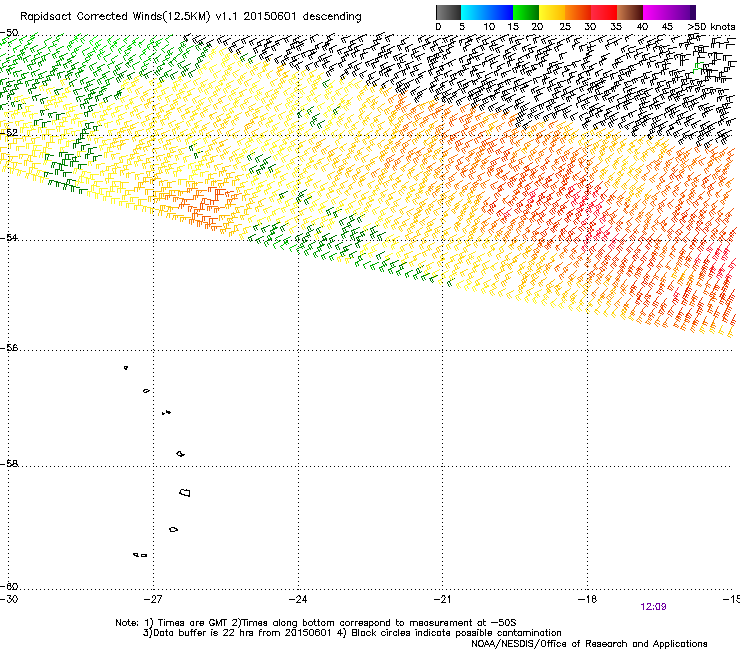Click the '-52' latitude axis label

tap(9, 133)
